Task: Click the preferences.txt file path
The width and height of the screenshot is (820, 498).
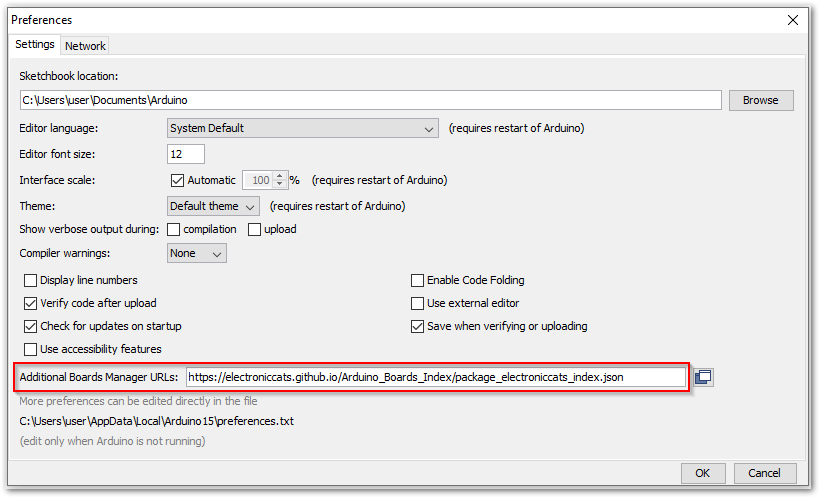Action: tap(156, 421)
